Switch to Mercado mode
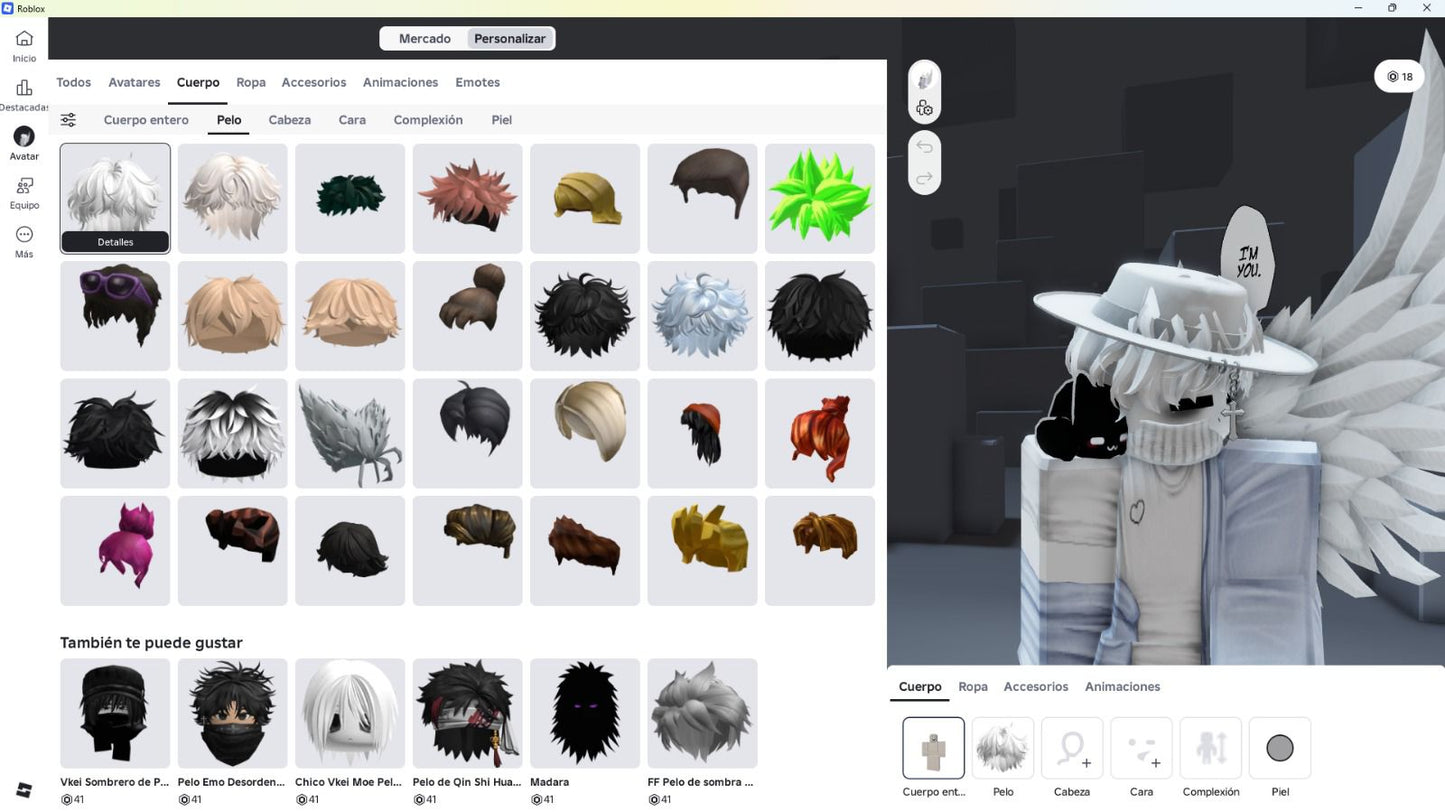The image size is (1445, 812). tap(425, 39)
